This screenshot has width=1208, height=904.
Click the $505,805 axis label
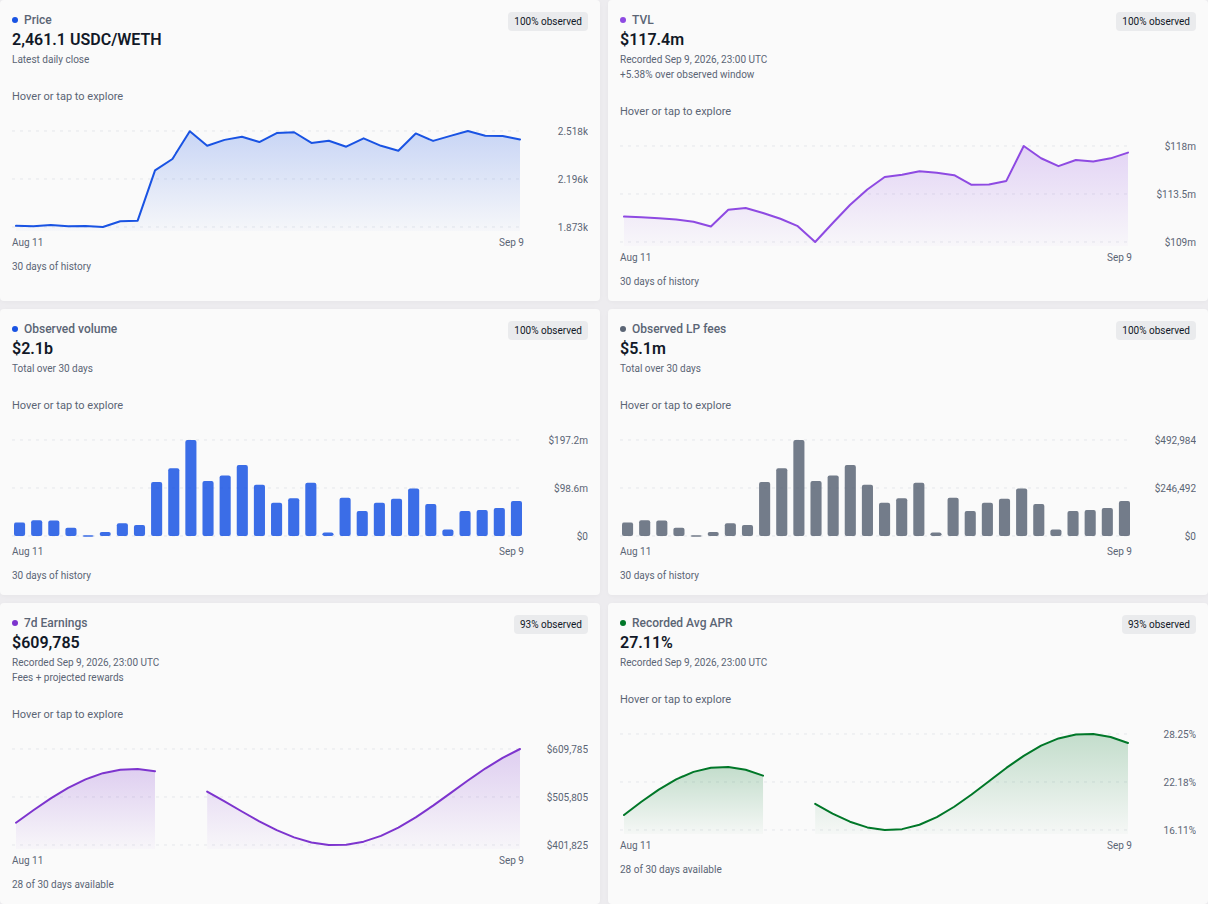pos(567,797)
